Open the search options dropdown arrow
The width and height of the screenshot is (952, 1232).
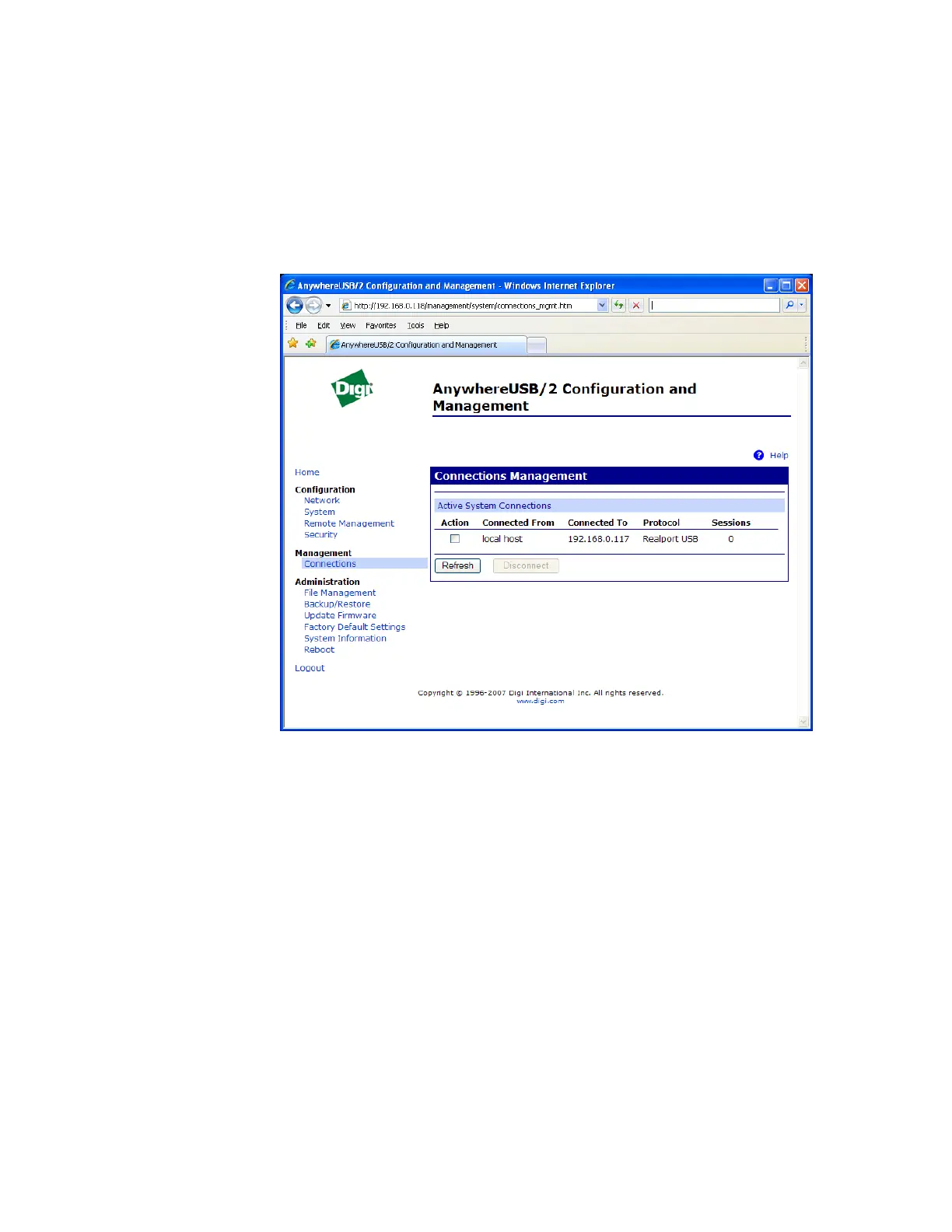[x=802, y=306]
